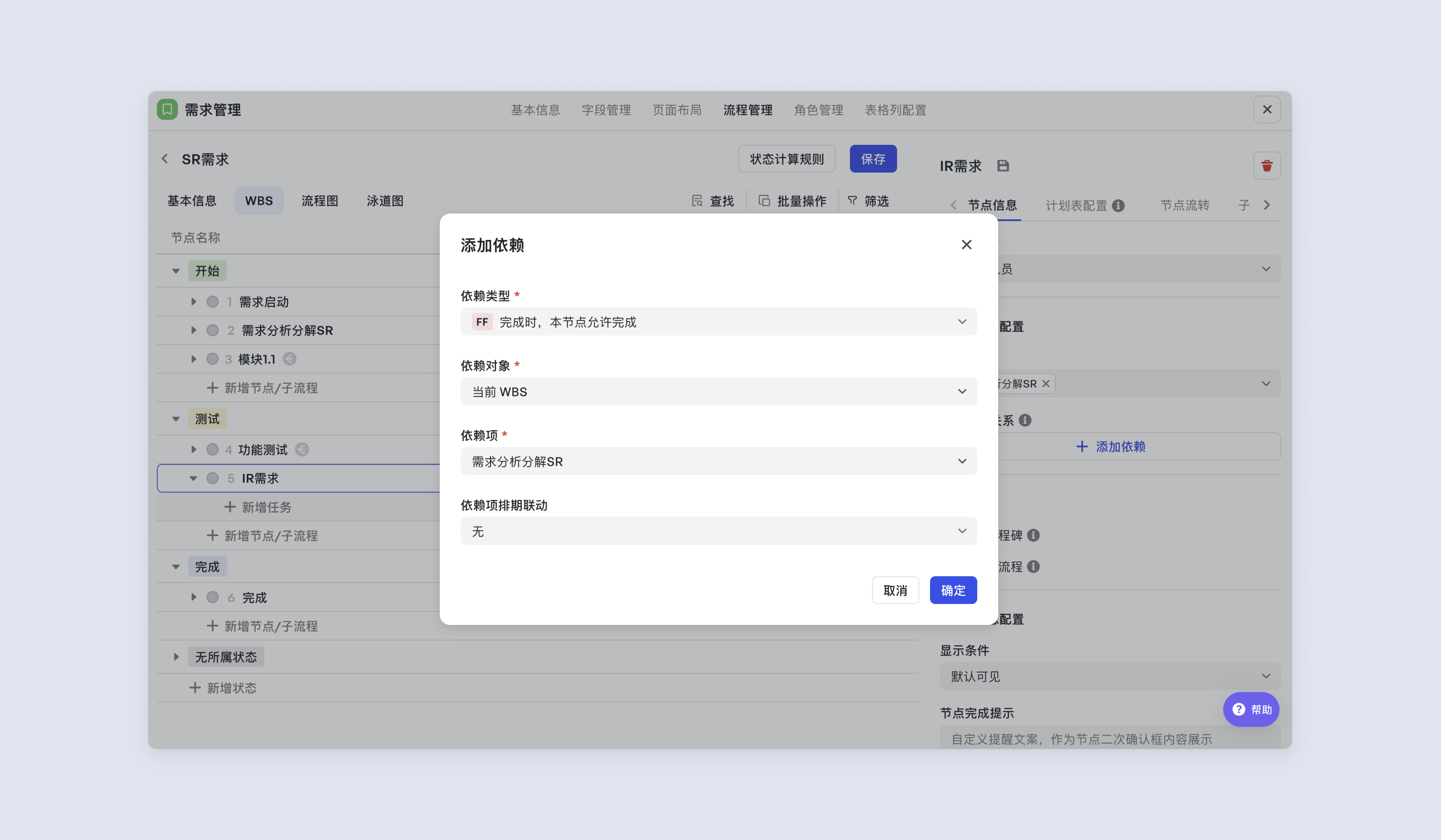Go back using the arrow beside SR需求

click(165, 159)
